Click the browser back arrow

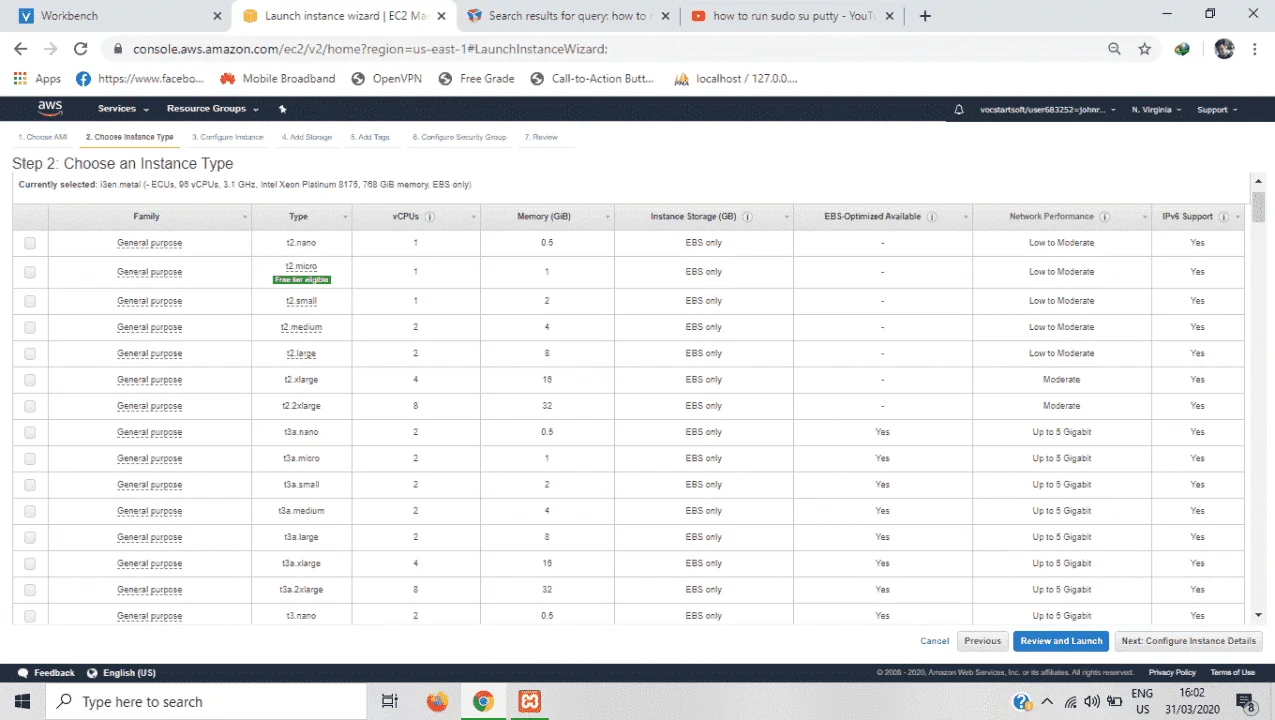tap(21, 49)
